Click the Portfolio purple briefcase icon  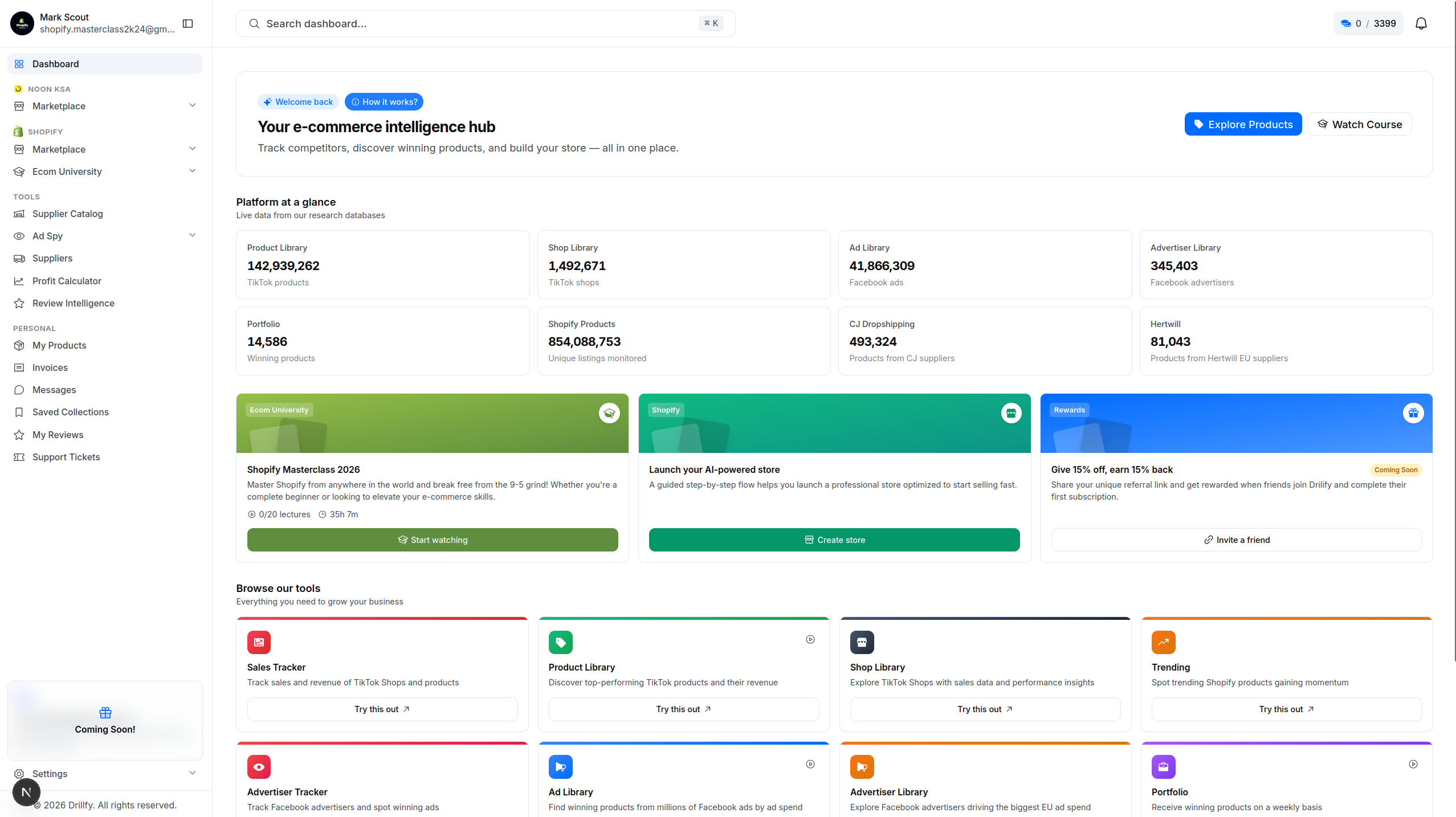tap(1163, 767)
